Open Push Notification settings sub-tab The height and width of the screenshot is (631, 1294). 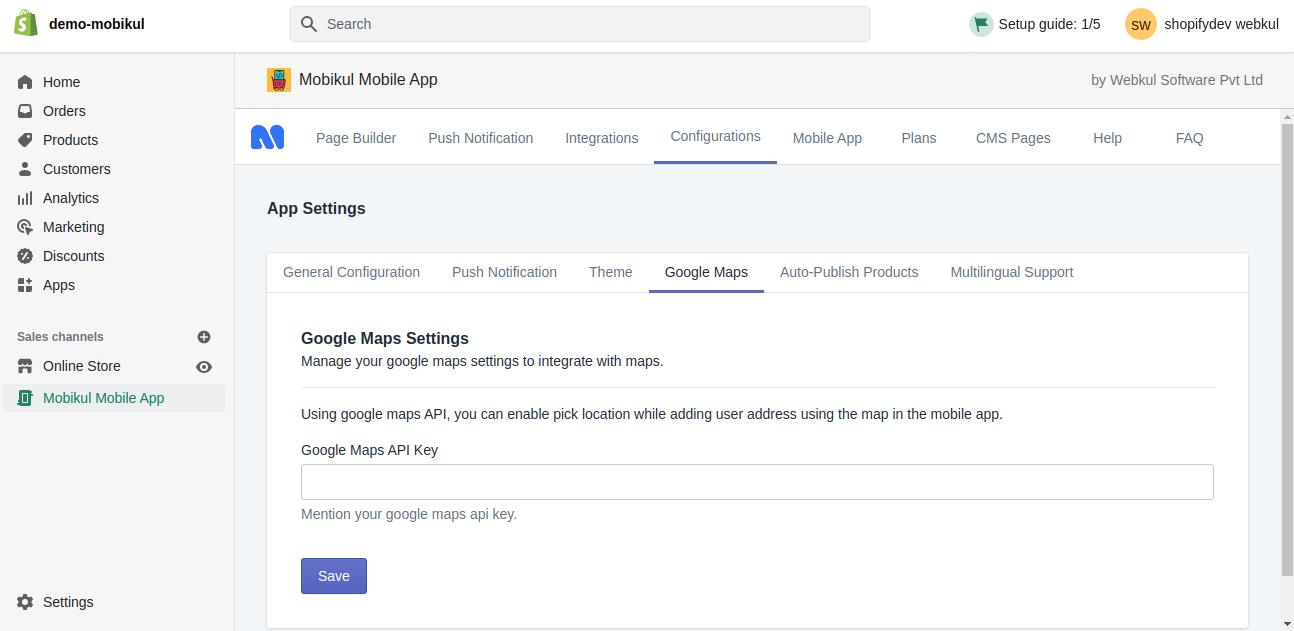[504, 272]
